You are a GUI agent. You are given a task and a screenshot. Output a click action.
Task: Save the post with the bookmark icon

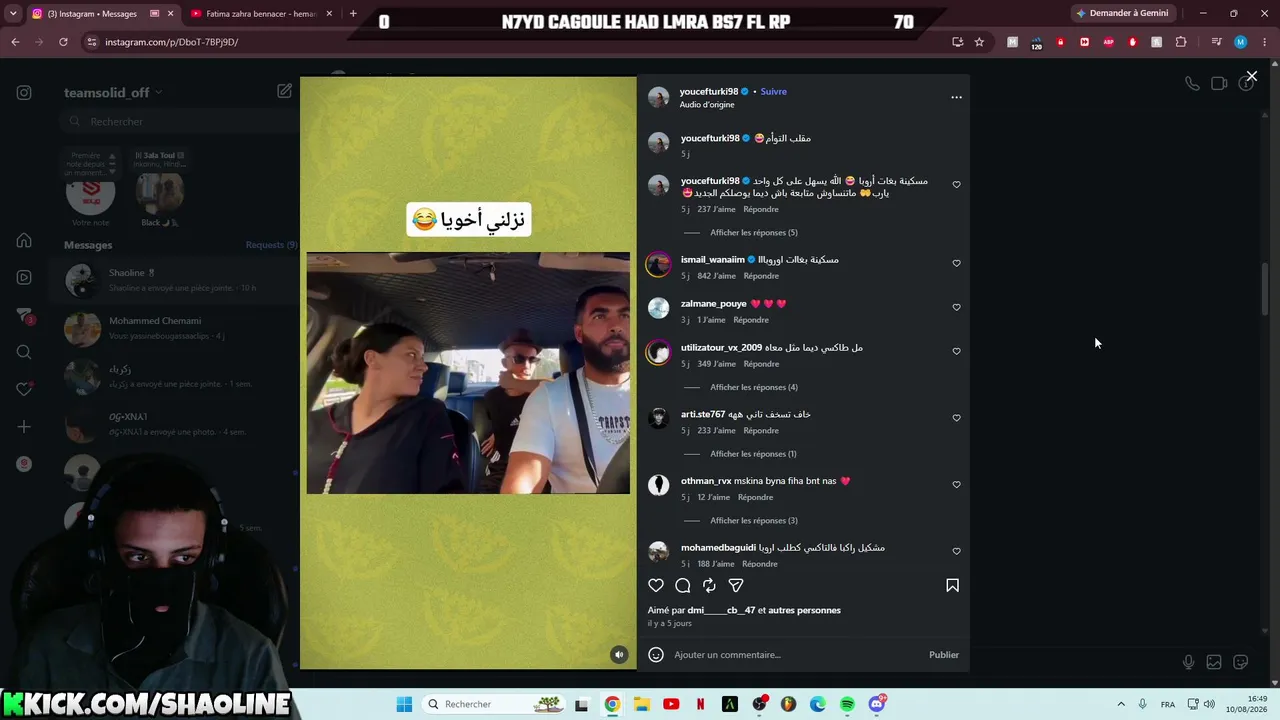(x=952, y=585)
